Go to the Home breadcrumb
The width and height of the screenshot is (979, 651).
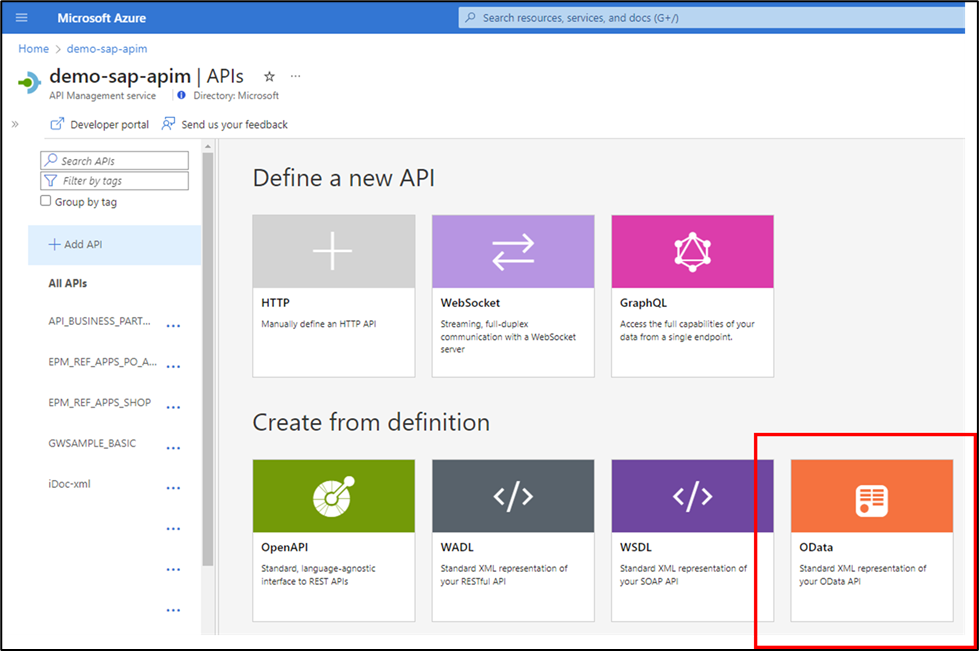click(x=34, y=49)
